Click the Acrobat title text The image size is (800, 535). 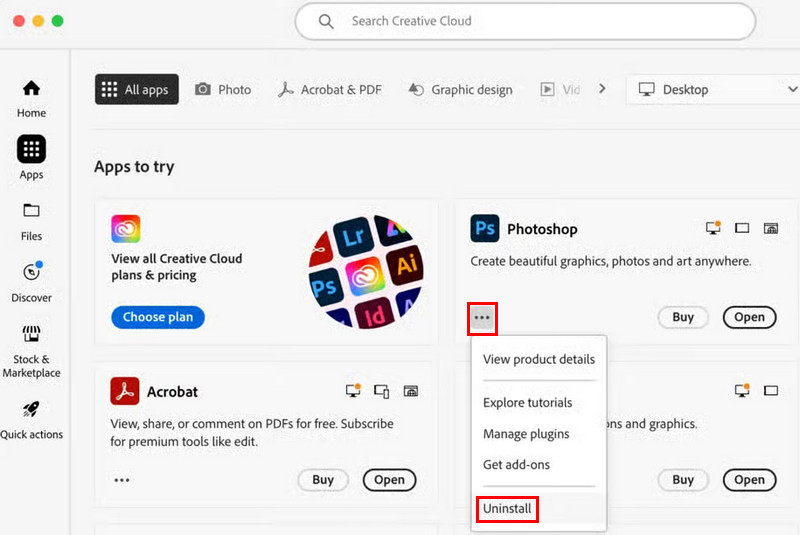click(x=172, y=392)
